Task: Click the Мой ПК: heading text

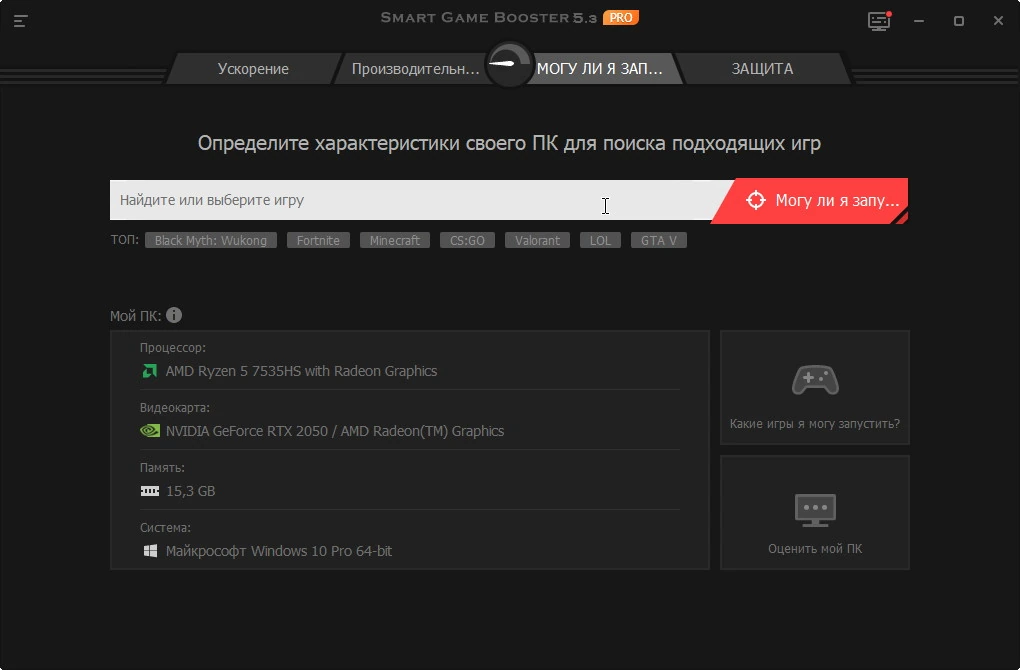Action: pos(135,316)
